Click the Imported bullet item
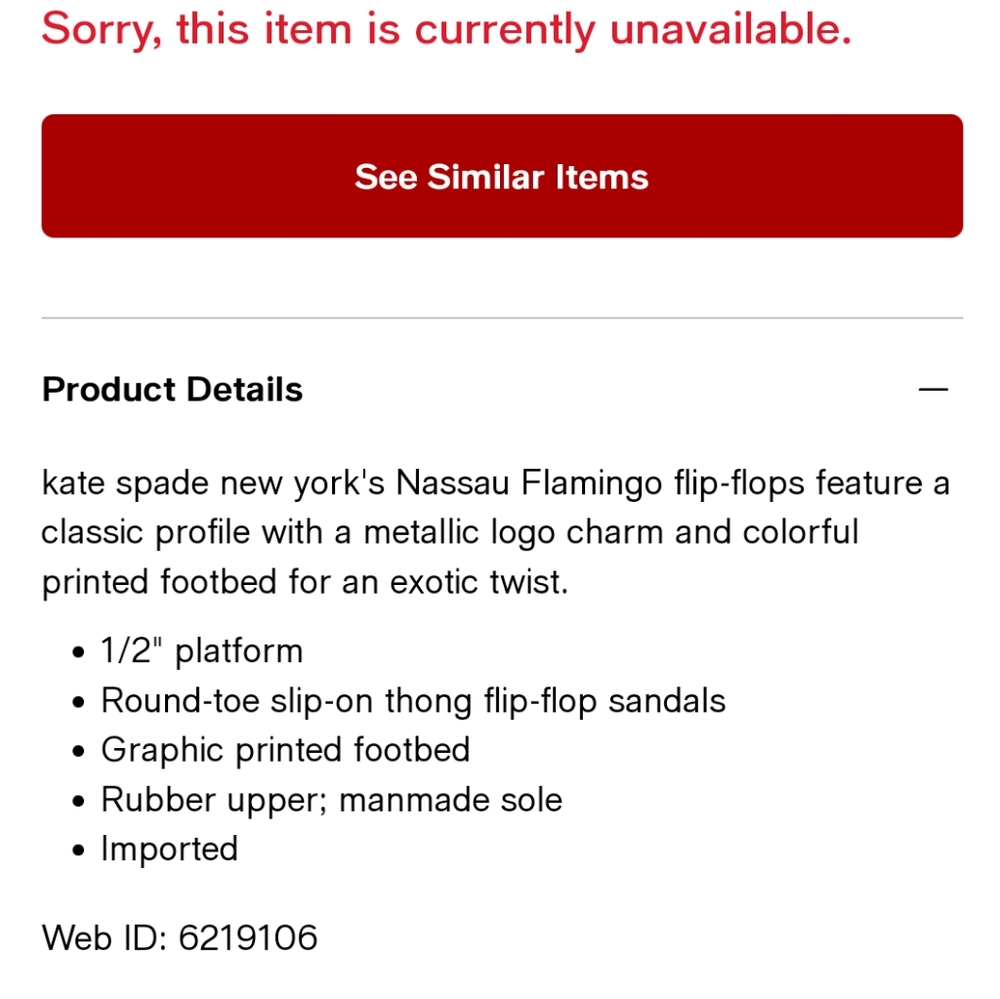 169,848
